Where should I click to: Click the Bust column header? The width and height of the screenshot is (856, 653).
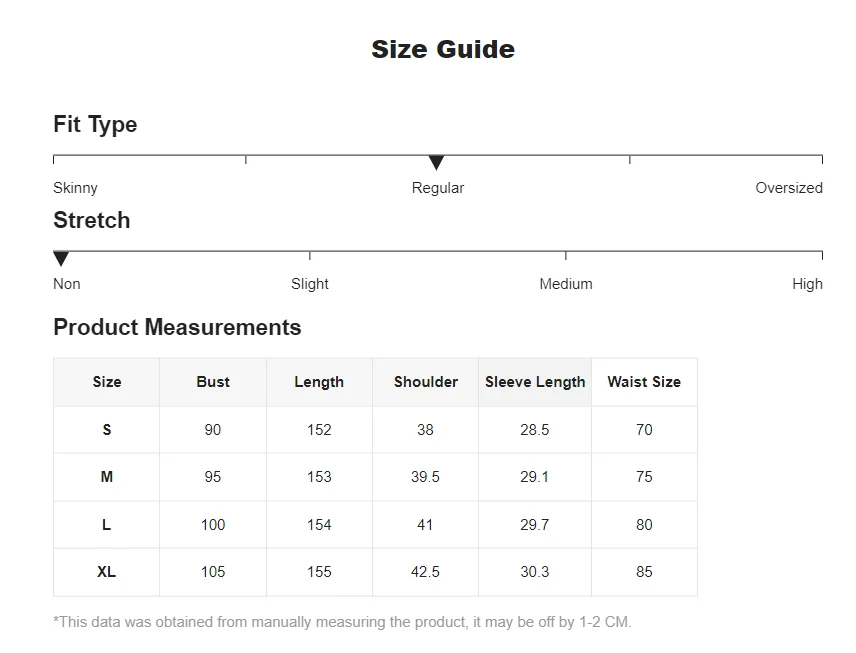[213, 382]
